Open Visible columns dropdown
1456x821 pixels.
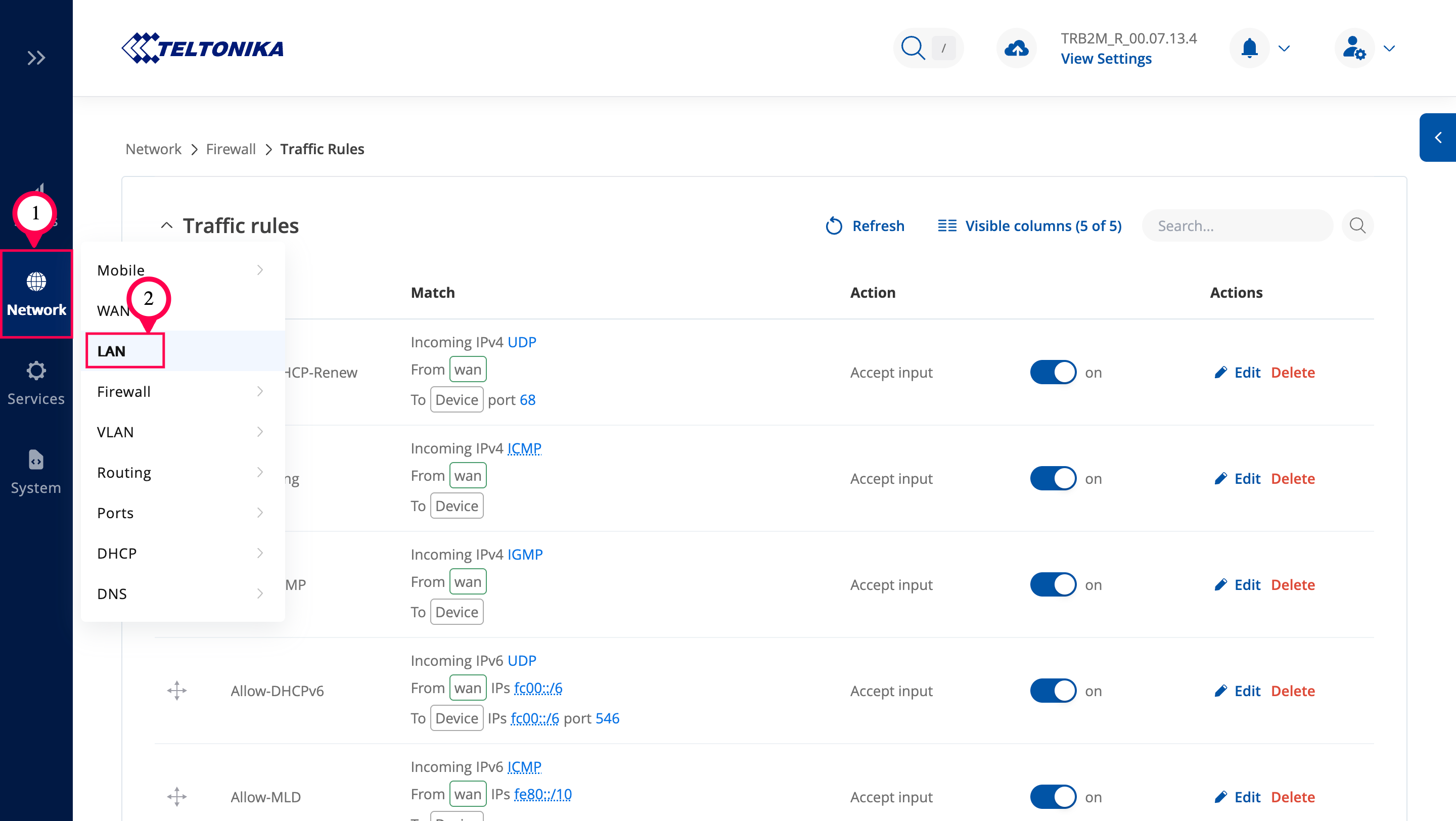[x=1030, y=225]
